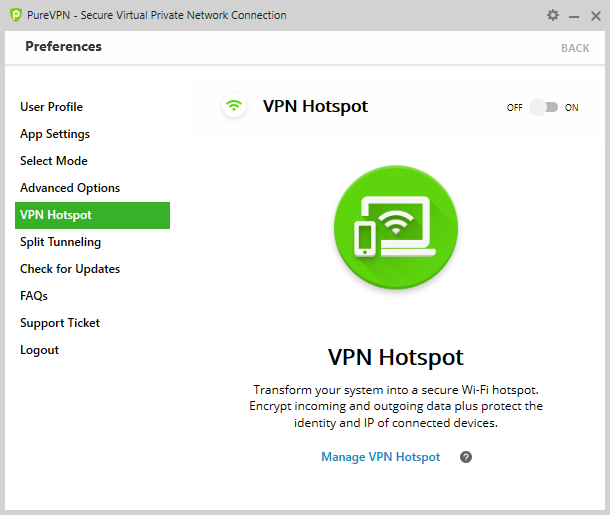Click the PureVPN shield logo
Image resolution: width=610 pixels, height=515 pixels.
[x=16, y=15]
